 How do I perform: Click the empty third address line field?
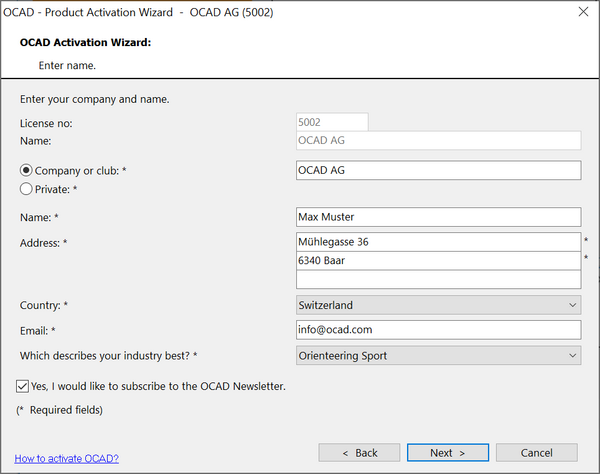coord(439,279)
